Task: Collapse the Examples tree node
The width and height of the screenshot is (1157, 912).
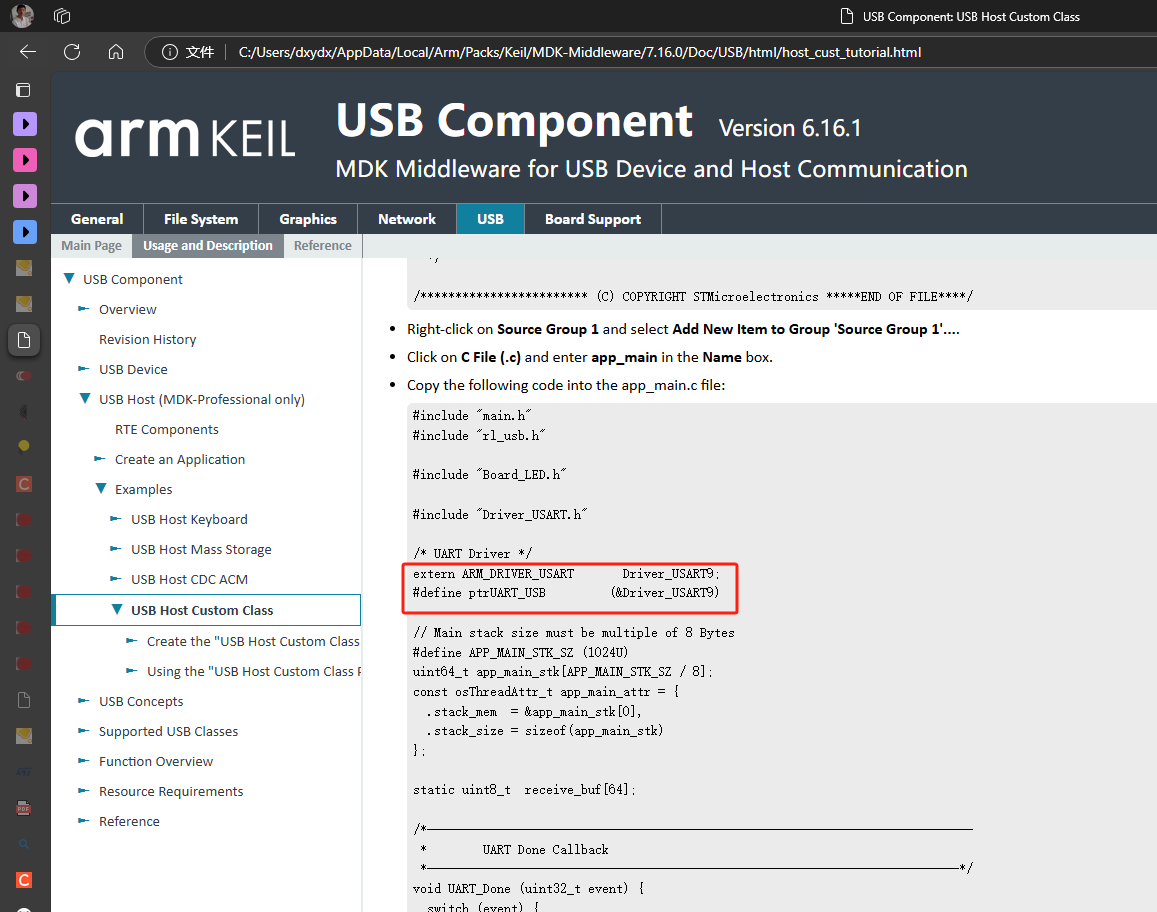Action: [x=101, y=488]
